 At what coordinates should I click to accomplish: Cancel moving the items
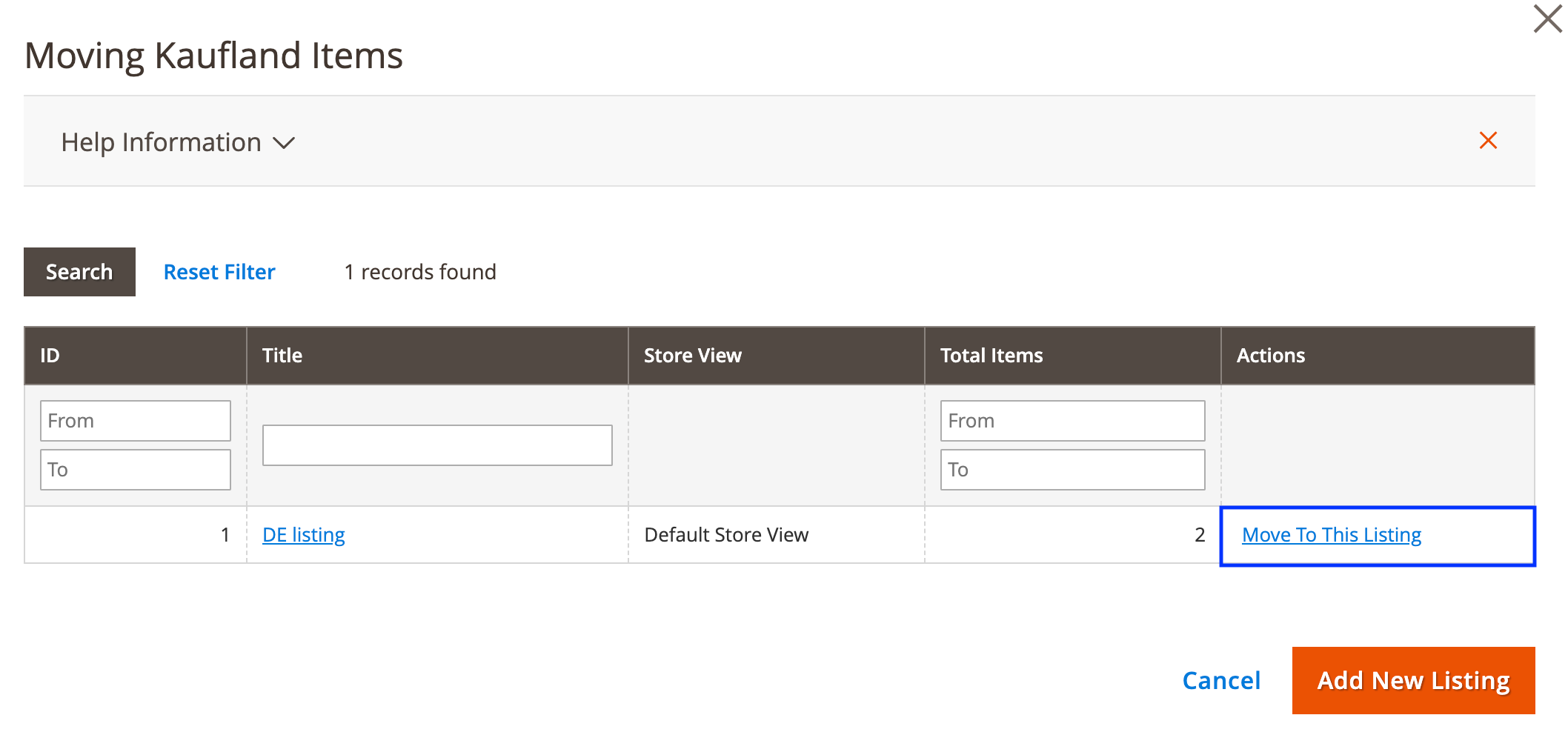click(1220, 680)
